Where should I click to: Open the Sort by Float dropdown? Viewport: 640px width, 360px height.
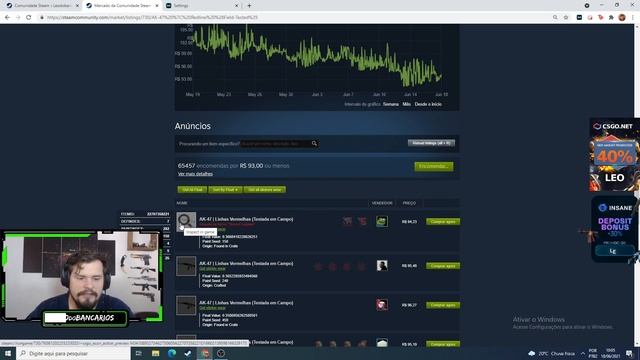pos(225,189)
